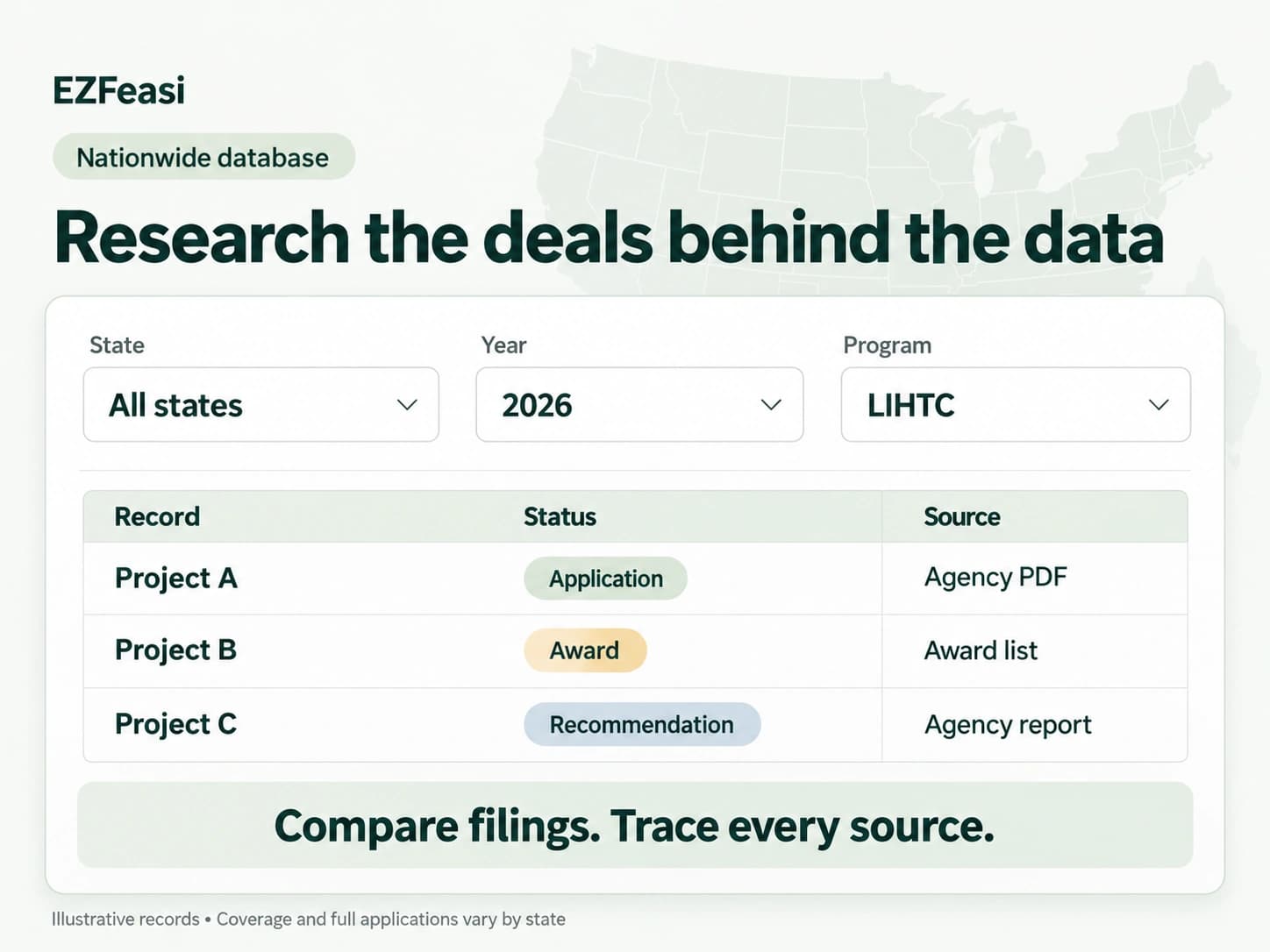This screenshot has height=952, width=1270.
Task: Click the Award status badge
Action: pos(585,650)
